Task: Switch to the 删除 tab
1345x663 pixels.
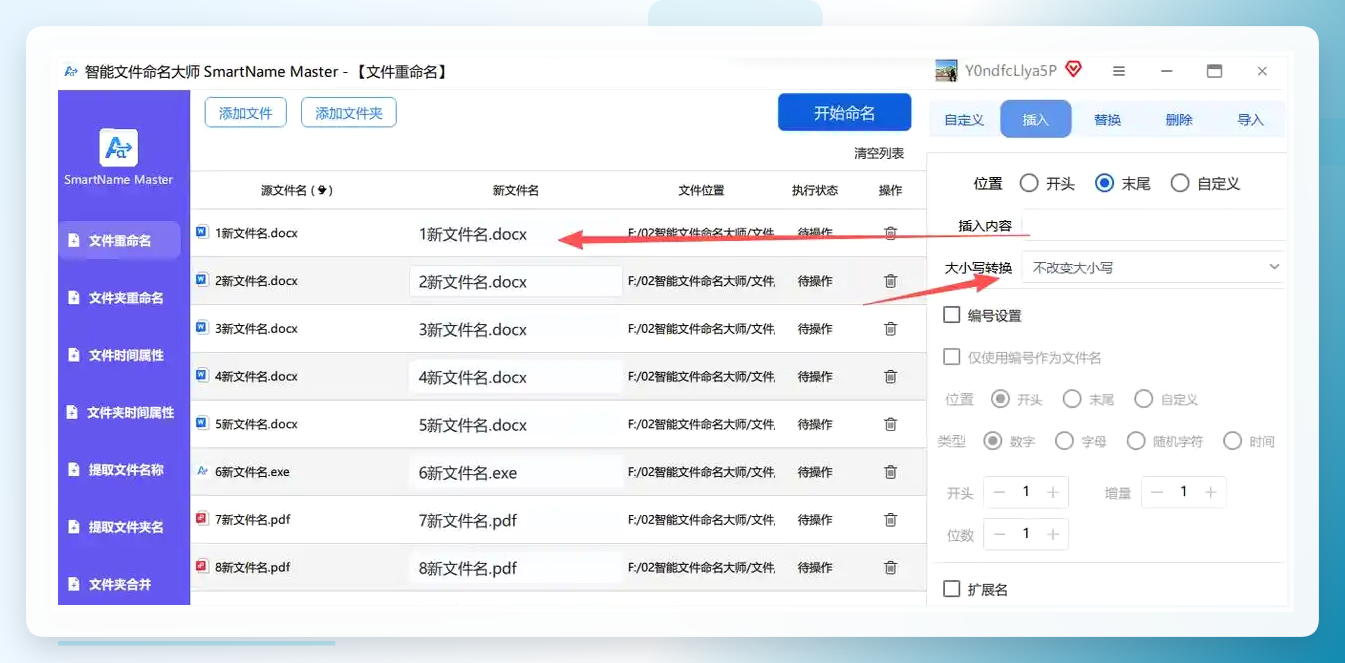Action: [x=1179, y=120]
